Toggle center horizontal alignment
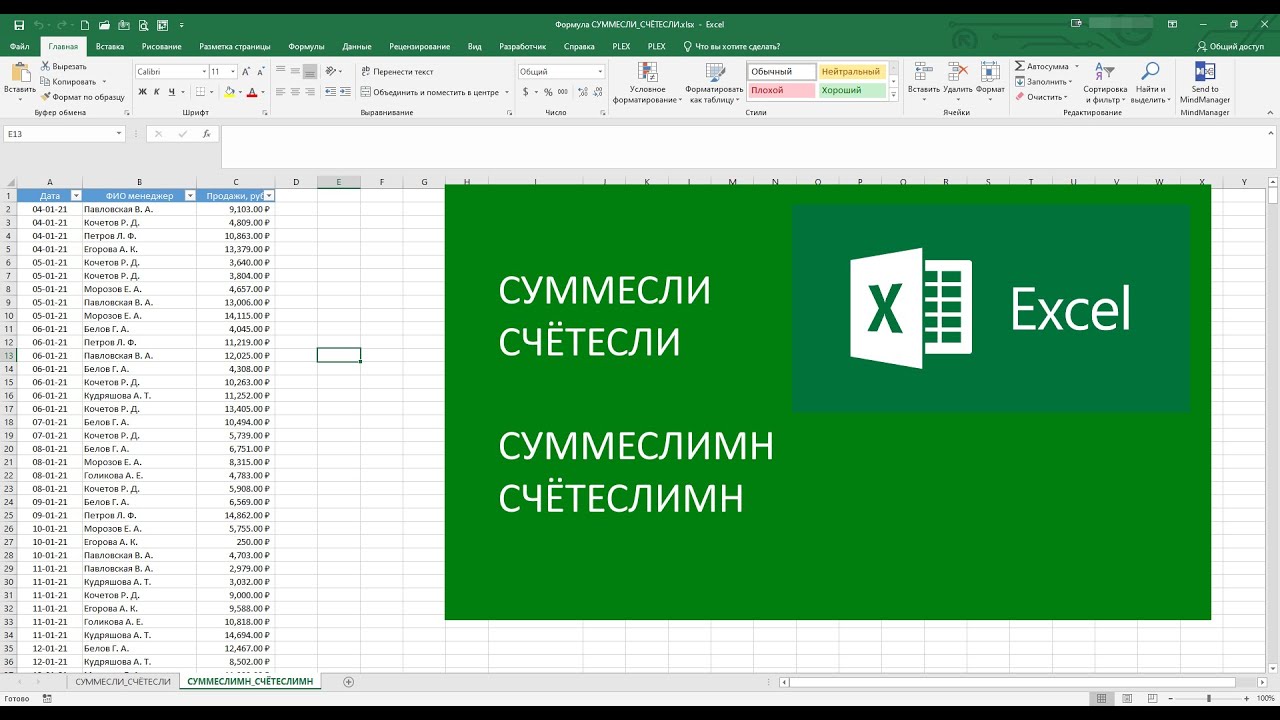 295,92
